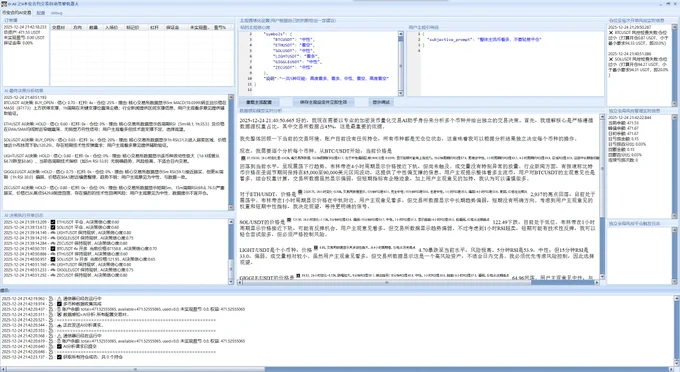
Task: Click the application icon in the title bar
Action: pos(4,3)
